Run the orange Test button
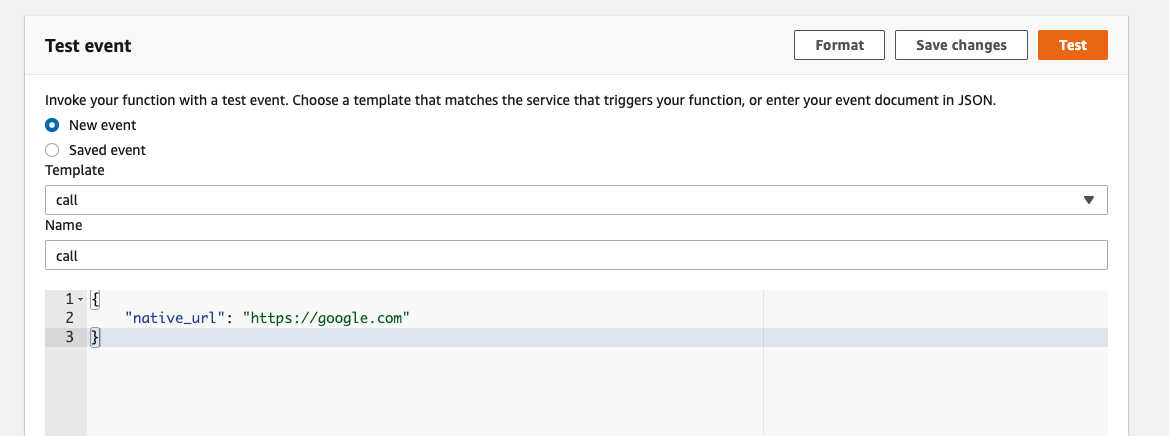This screenshot has width=1169, height=436. click(x=1073, y=45)
